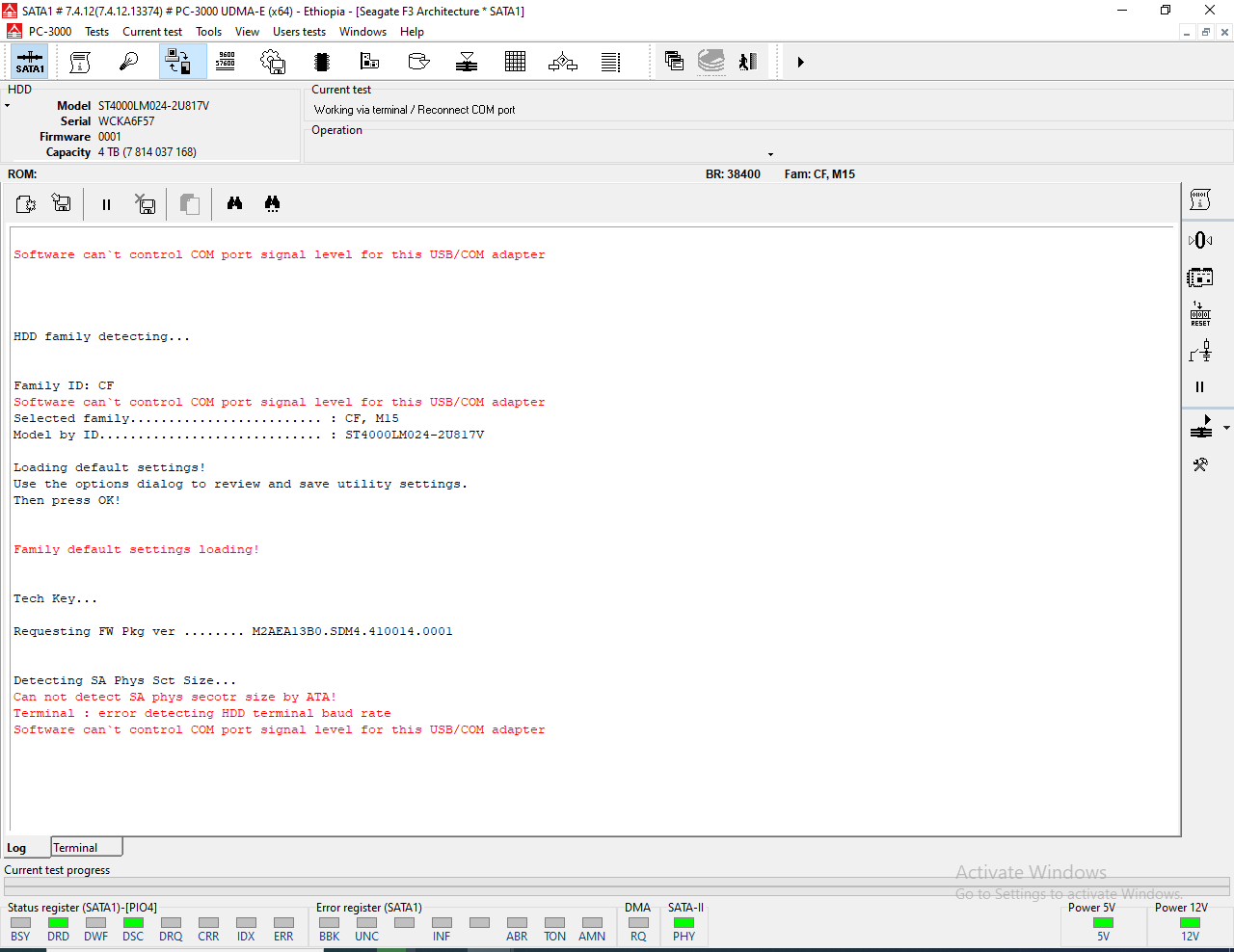This screenshot has width=1234, height=952.
Task: Open the hammer and wrench tools icon
Action: coord(1200,464)
